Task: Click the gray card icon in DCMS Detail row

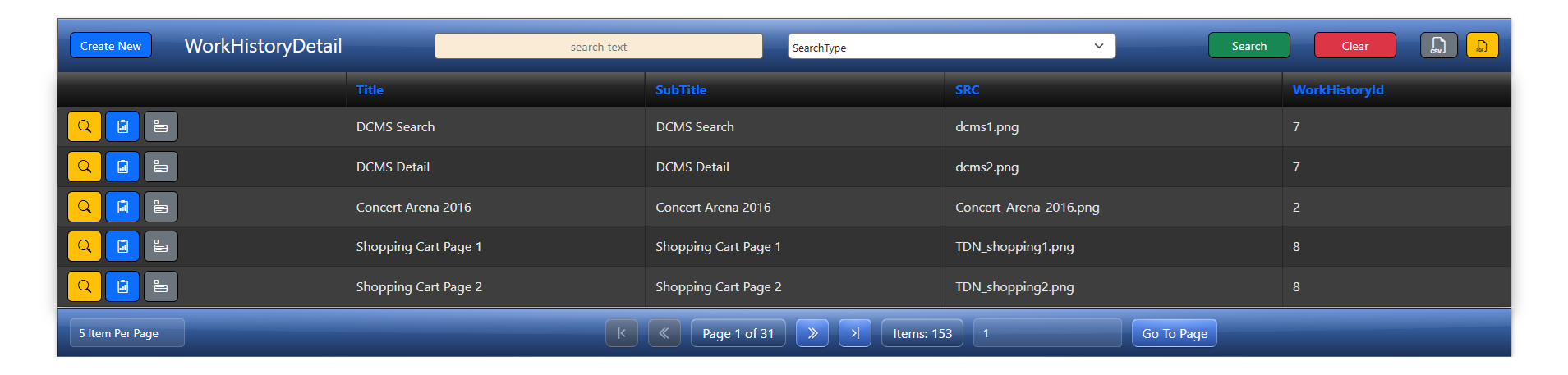Action: click(x=161, y=167)
